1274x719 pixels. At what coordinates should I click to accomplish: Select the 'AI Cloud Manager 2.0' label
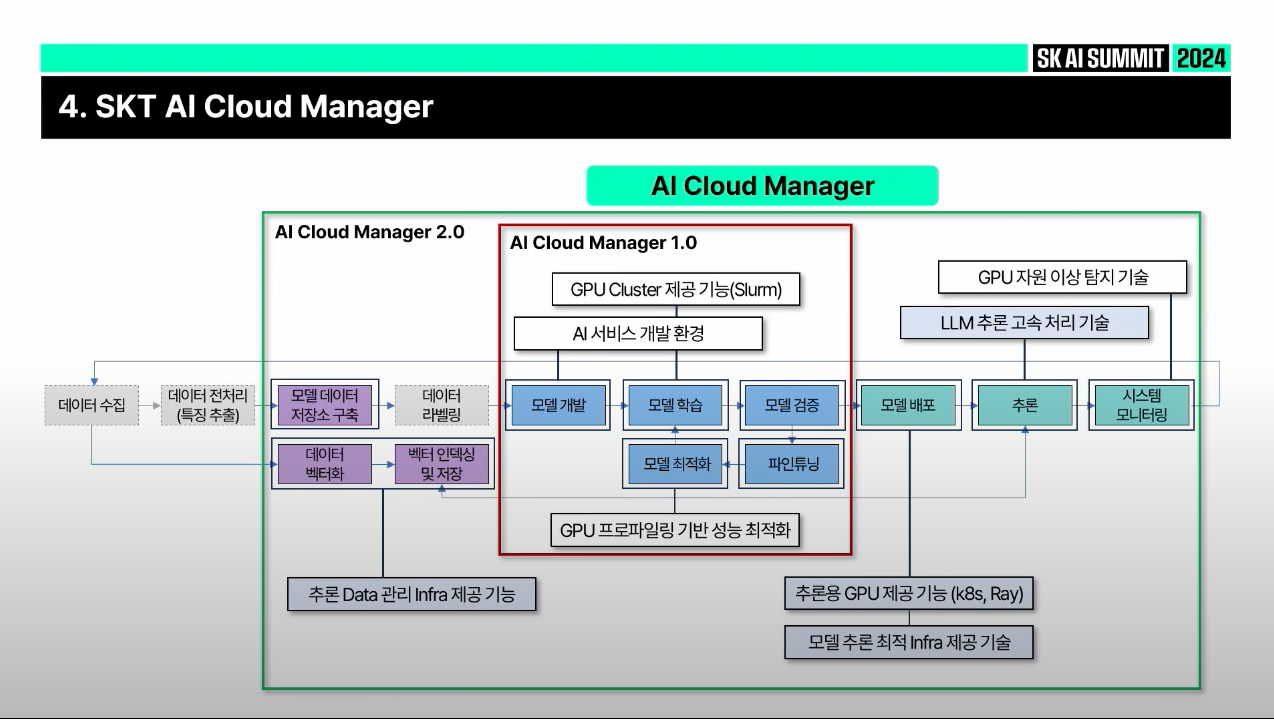tap(370, 232)
